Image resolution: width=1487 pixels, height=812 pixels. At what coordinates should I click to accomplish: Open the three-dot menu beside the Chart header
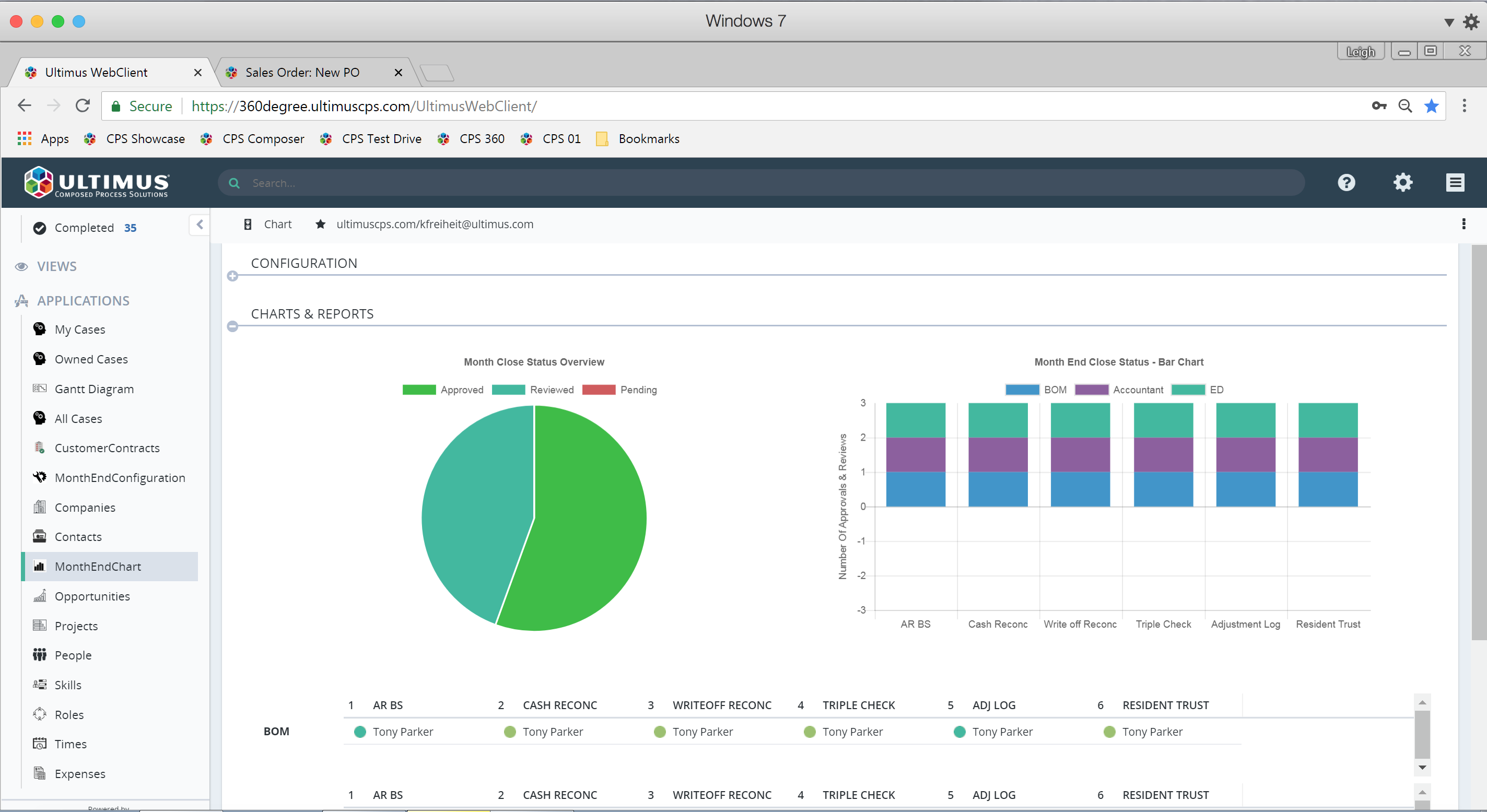pos(1463,224)
